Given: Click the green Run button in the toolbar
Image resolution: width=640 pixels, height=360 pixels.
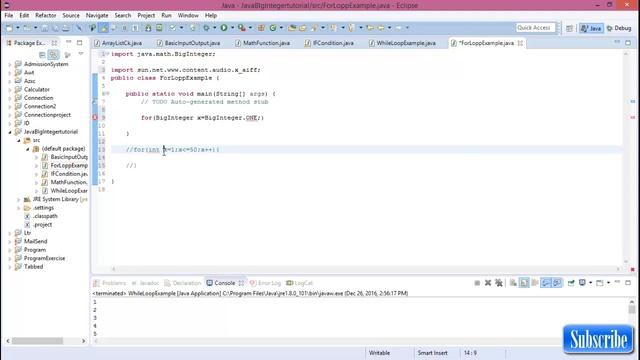Looking at the screenshot, I should [224, 28].
